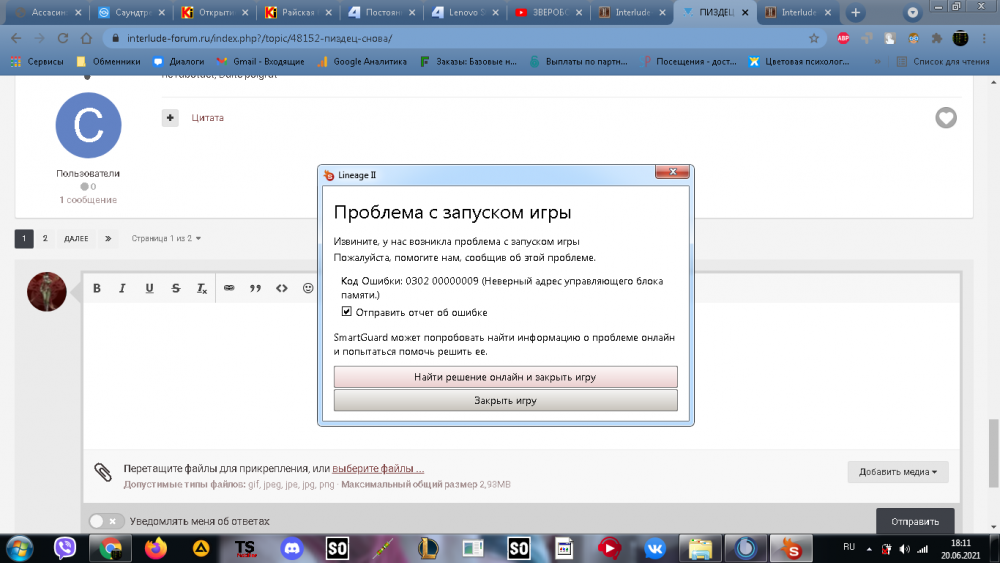Click the page vertical scrollbar thumb
1000x563 pixels.
click(x=993, y=453)
